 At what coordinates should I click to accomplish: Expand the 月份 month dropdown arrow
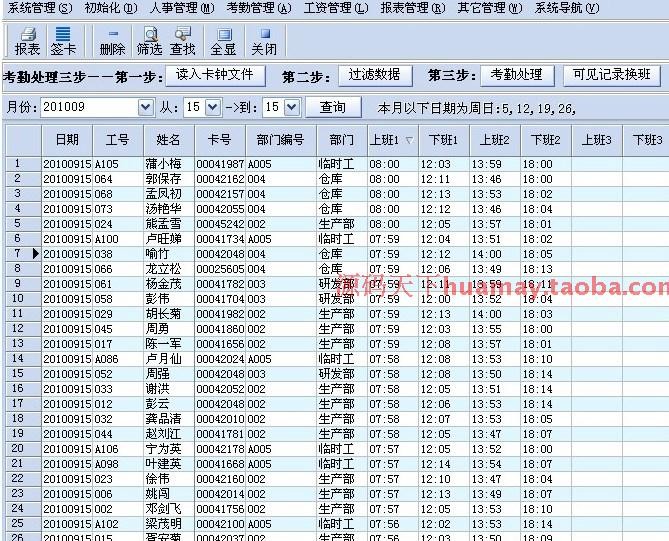tap(145, 107)
